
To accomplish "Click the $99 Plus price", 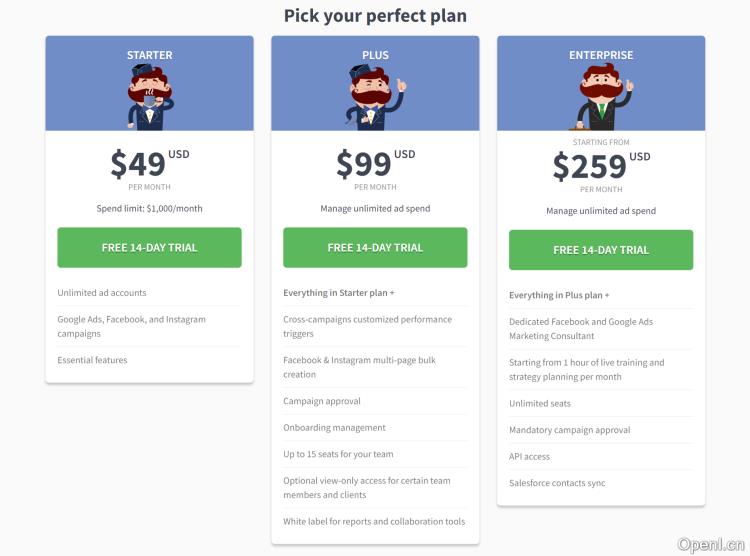I will coord(364,163).
